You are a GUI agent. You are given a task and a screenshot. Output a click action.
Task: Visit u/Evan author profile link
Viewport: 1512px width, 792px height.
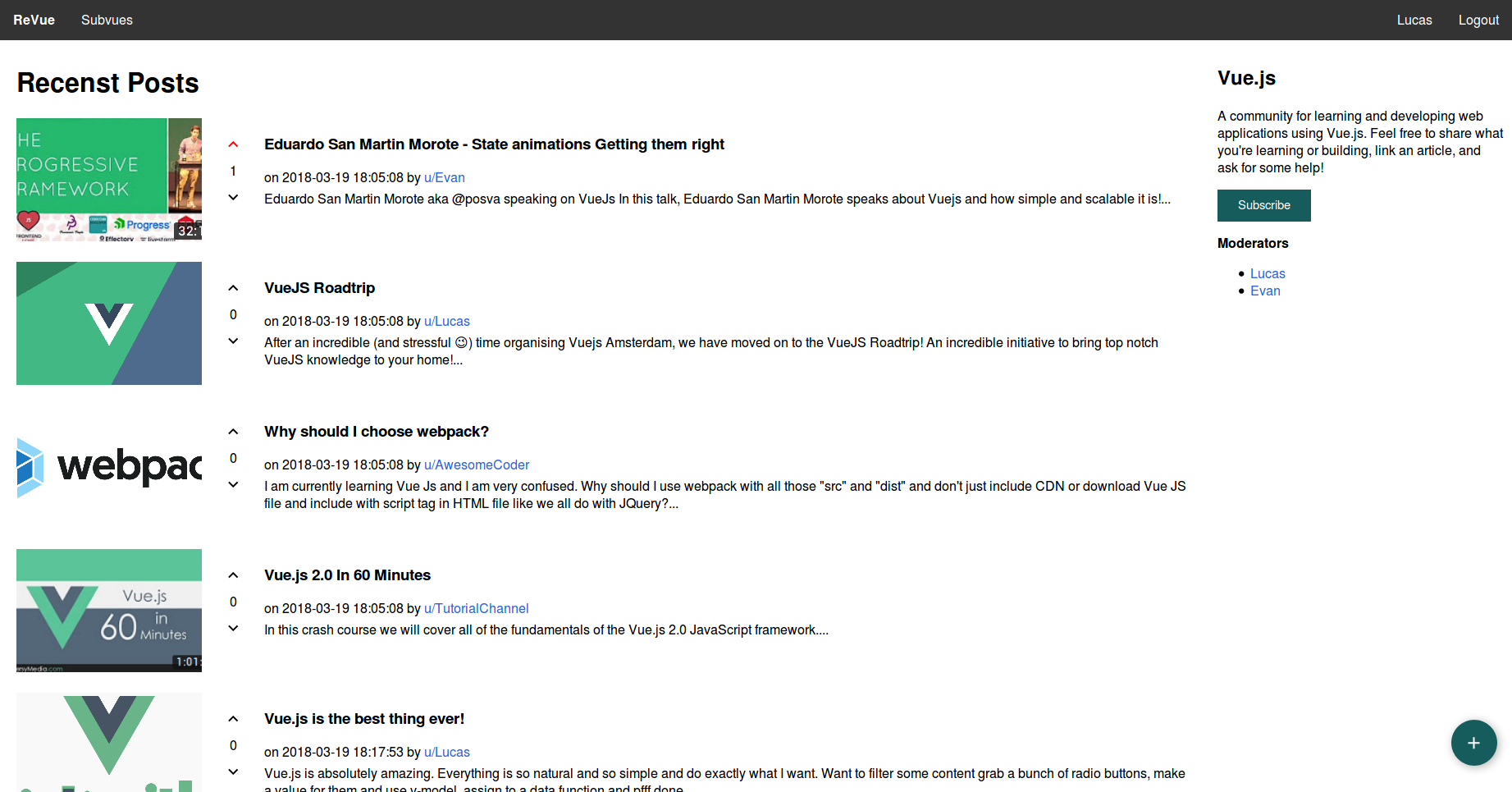[445, 177]
